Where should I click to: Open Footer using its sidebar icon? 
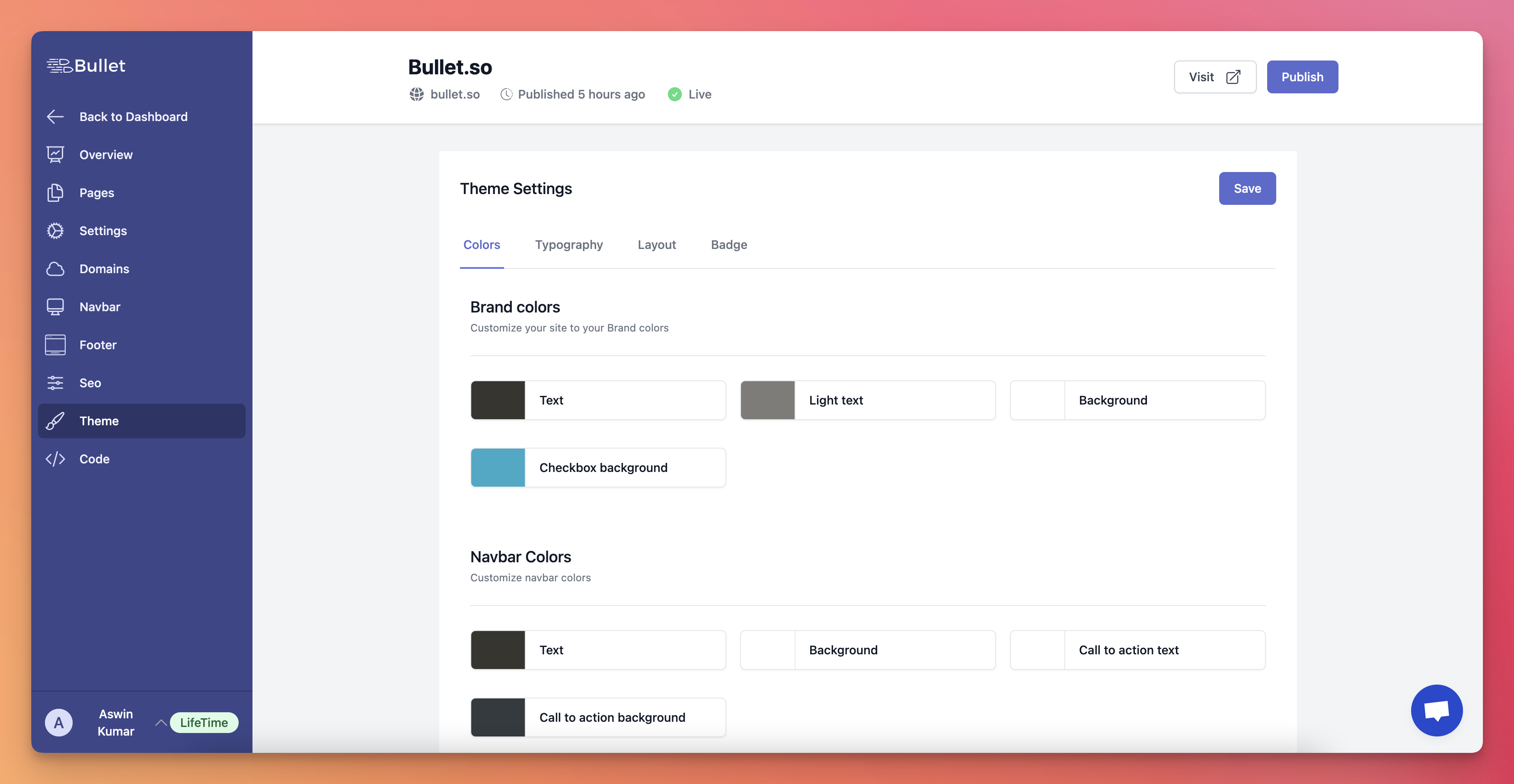coord(55,344)
